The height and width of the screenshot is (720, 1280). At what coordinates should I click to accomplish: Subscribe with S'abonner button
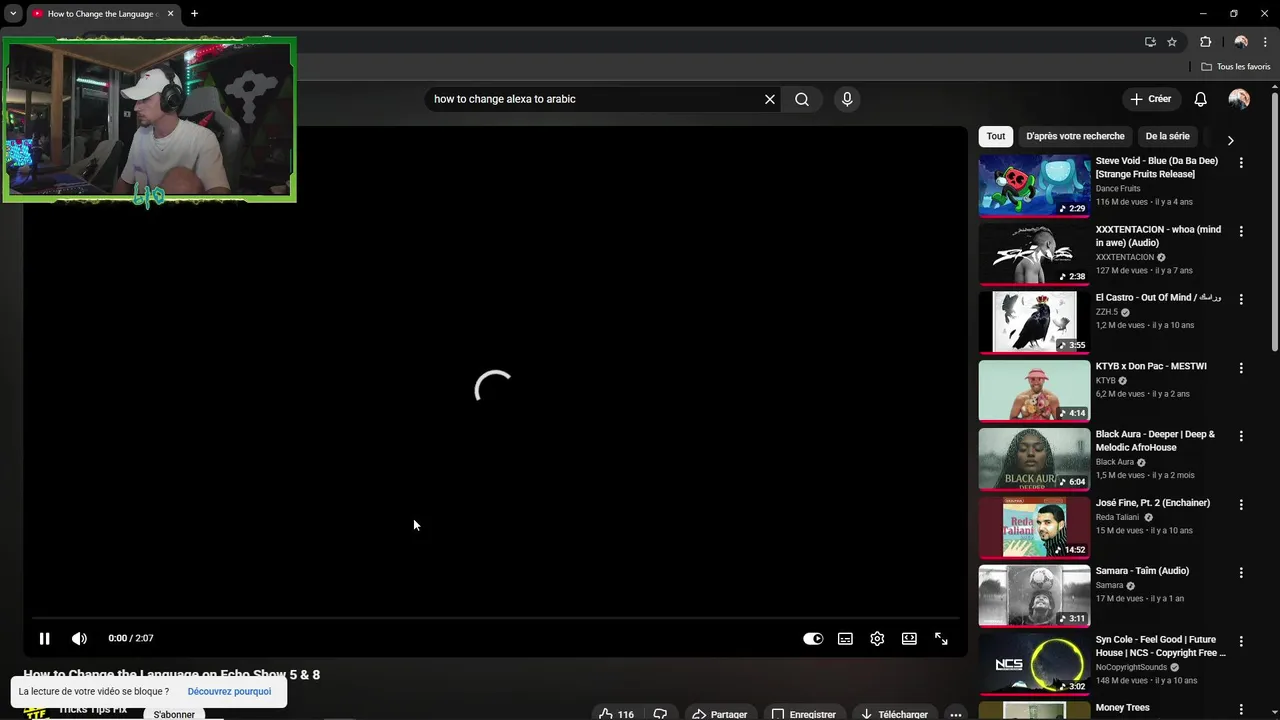click(174, 714)
